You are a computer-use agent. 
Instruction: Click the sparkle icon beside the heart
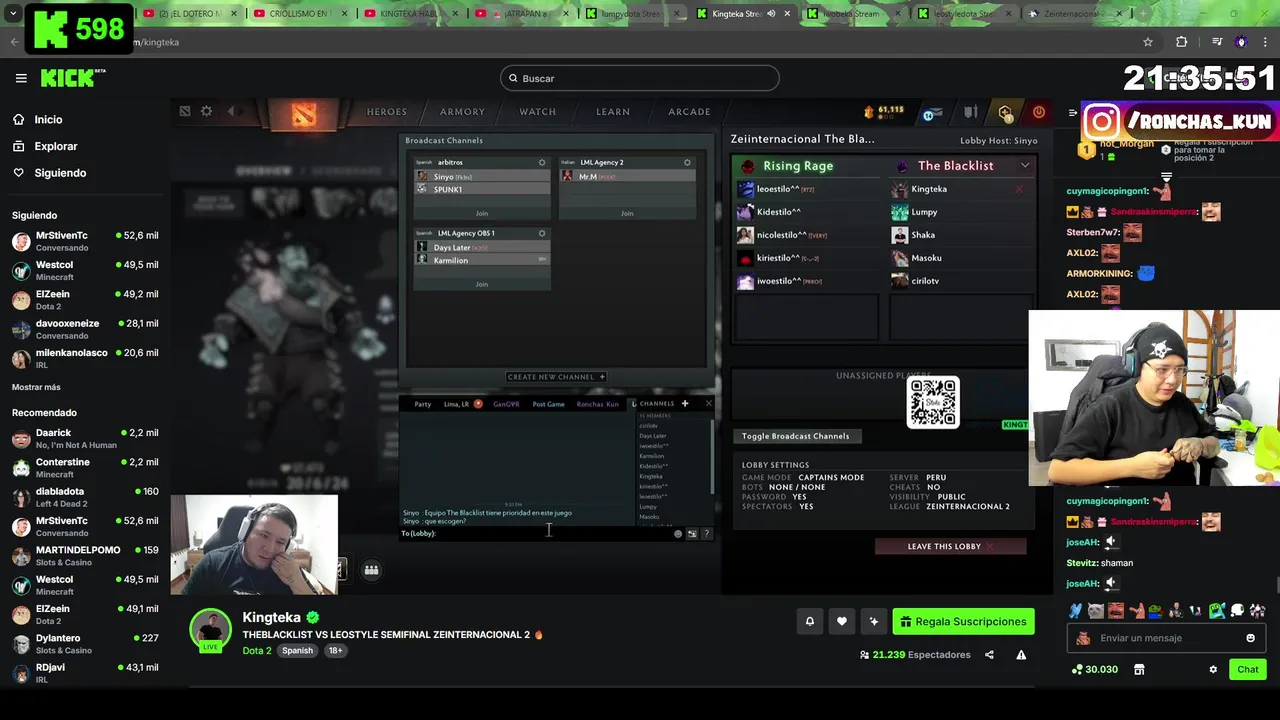874,621
